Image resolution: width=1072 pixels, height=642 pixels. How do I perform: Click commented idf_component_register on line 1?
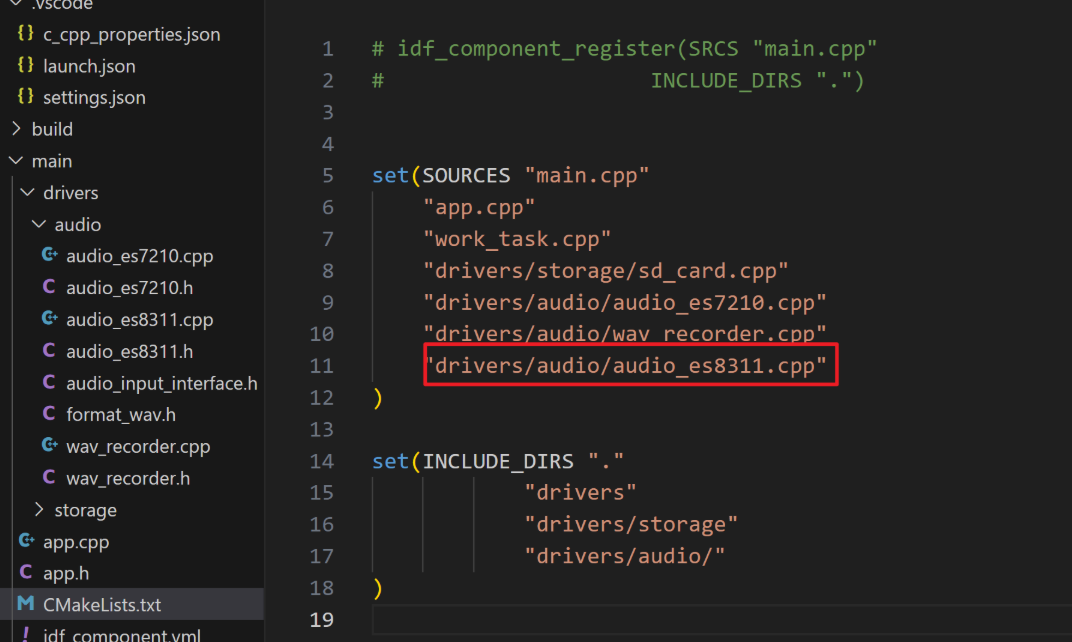tap(536, 49)
